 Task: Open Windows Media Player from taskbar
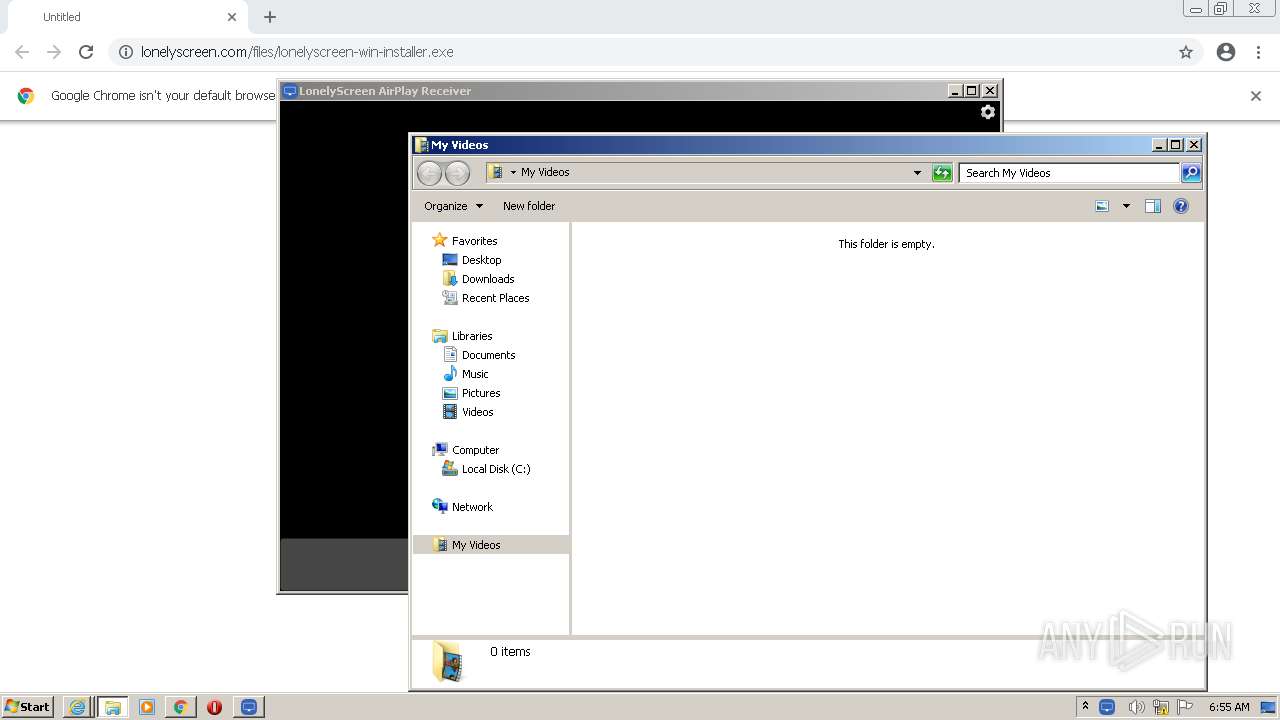[x=147, y=707]
